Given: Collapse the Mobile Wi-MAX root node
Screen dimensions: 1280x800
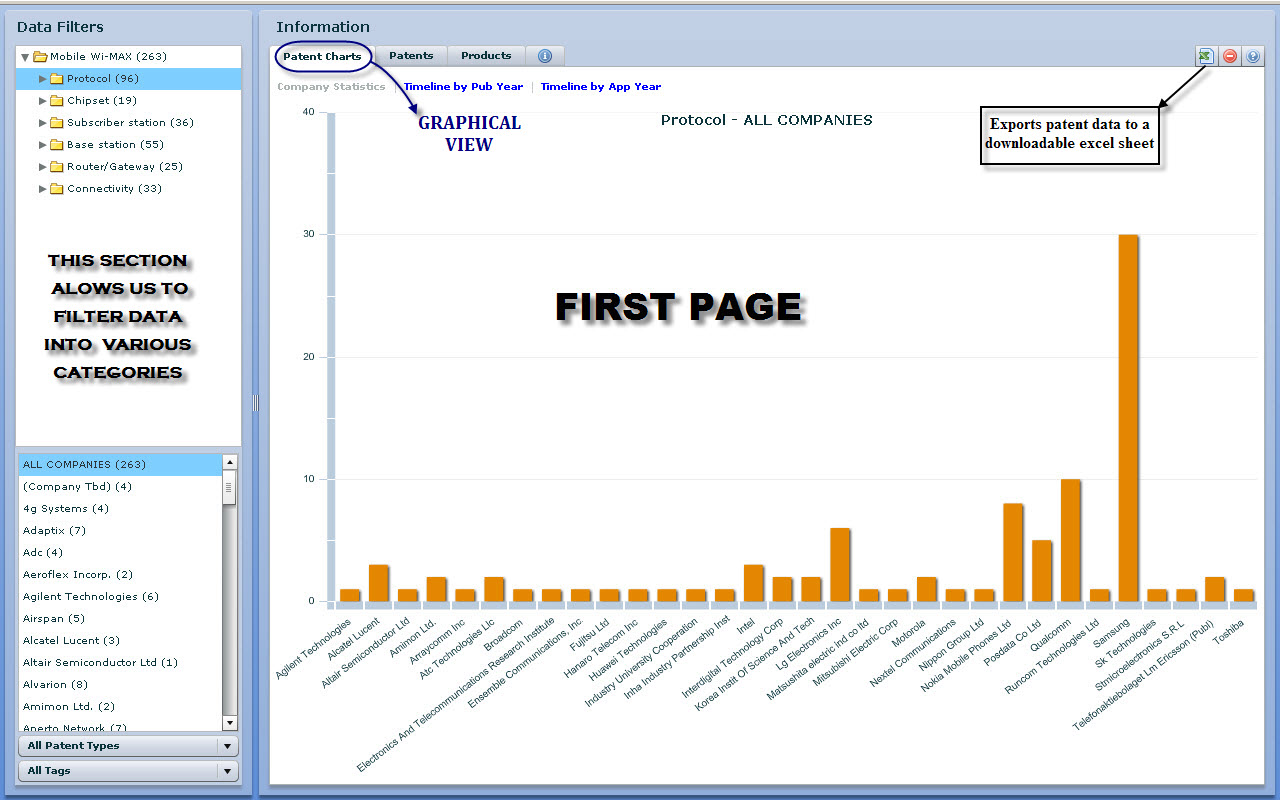Looking at the screenshot, I should click(25, 57).
